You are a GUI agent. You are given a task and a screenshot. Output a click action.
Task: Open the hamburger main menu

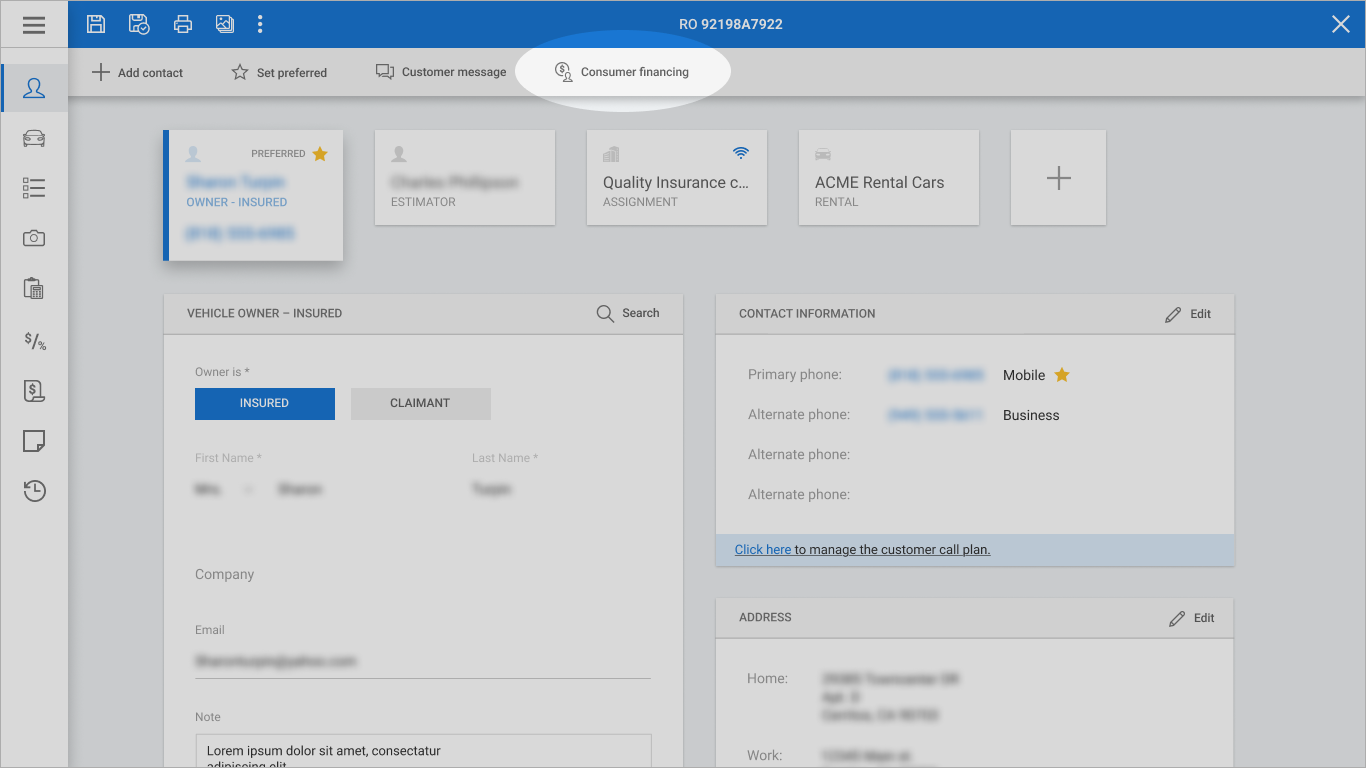[x=34, y=25]
